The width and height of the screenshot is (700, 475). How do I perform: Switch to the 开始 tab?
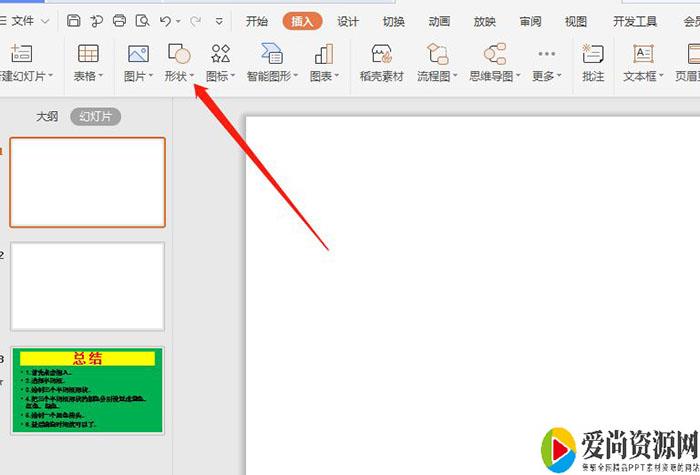[257, 21]
